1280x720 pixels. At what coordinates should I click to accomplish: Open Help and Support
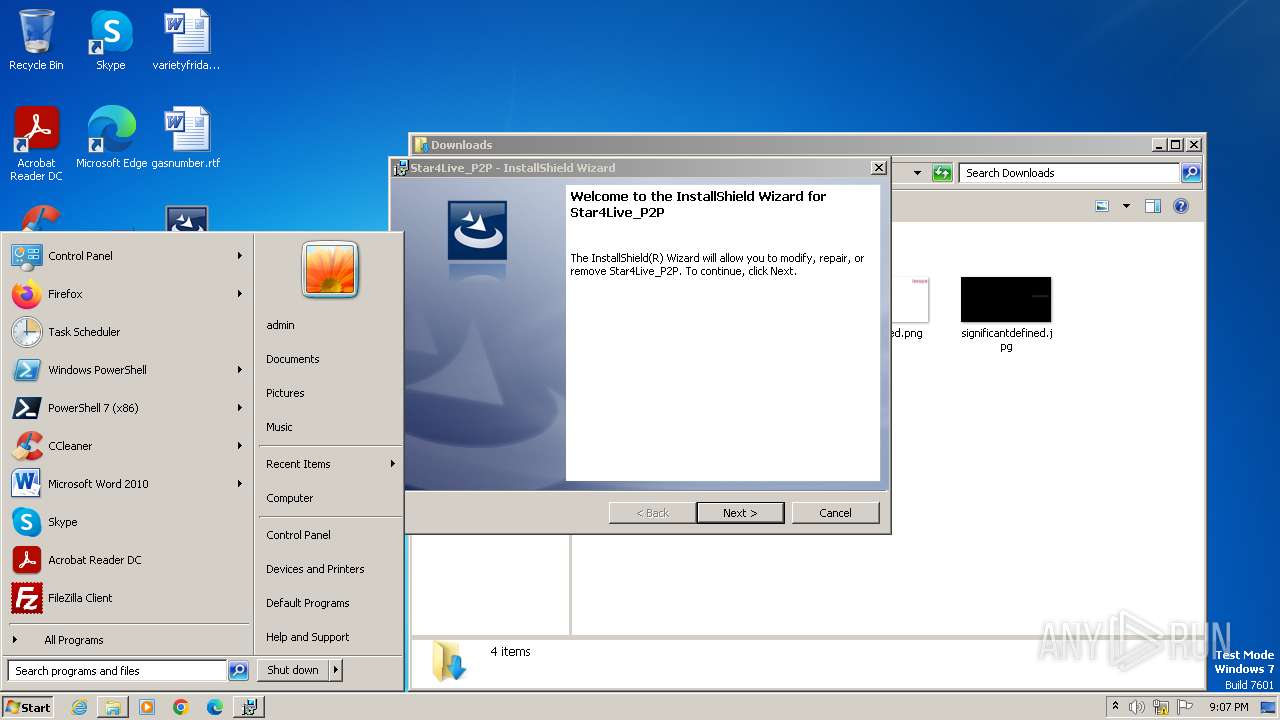tap(330, 637)
